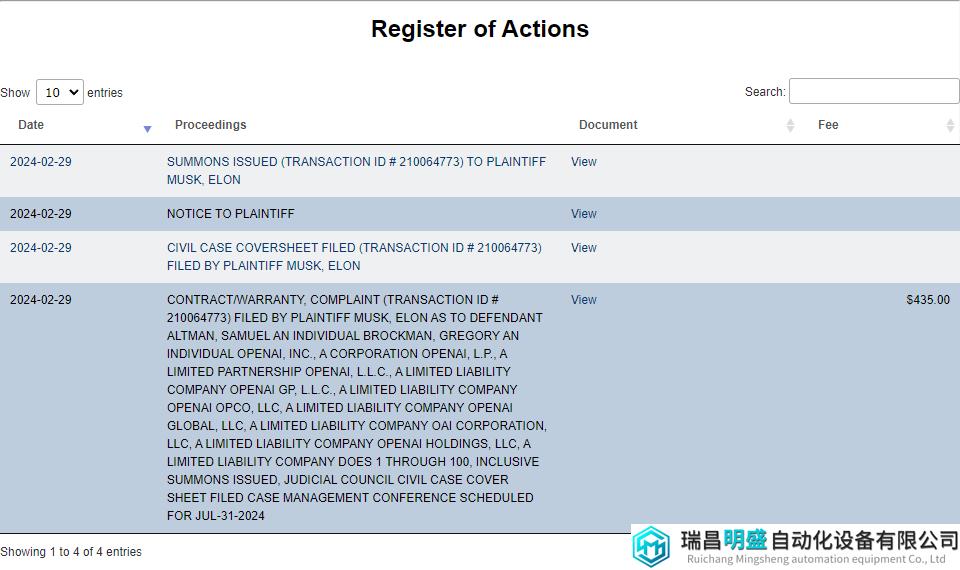Sort table by Date column header
This screenshot has height=570, width=960.
[x=31, y=125]
